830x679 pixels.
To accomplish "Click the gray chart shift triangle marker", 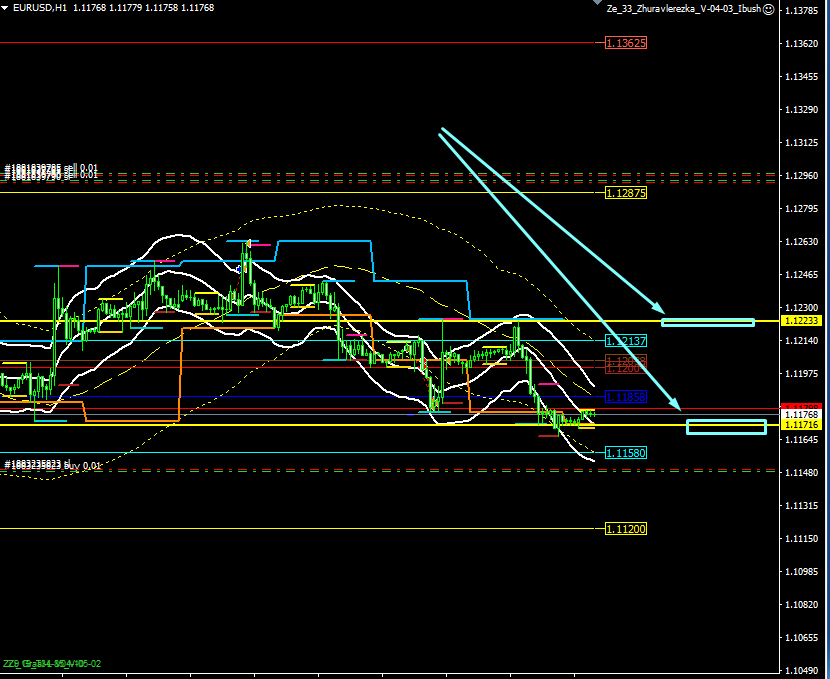I will (x=598, y=2).
